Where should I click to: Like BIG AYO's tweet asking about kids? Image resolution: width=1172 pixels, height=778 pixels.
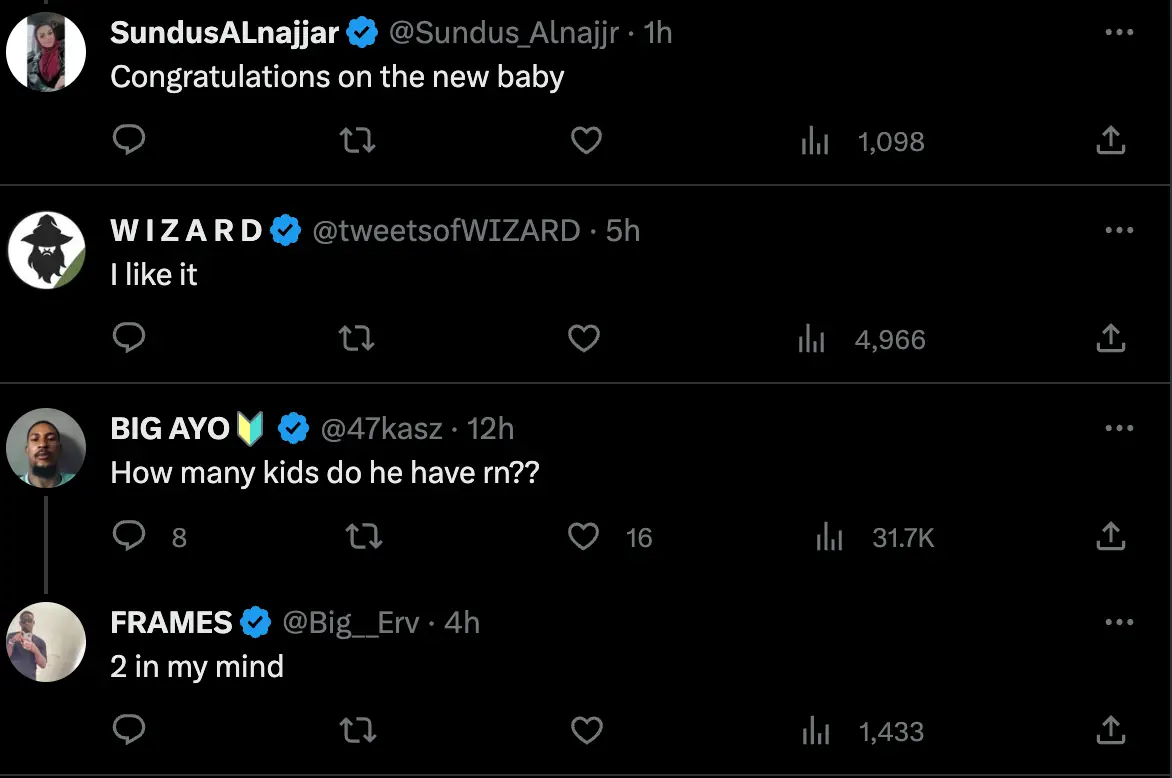(583, 537)
